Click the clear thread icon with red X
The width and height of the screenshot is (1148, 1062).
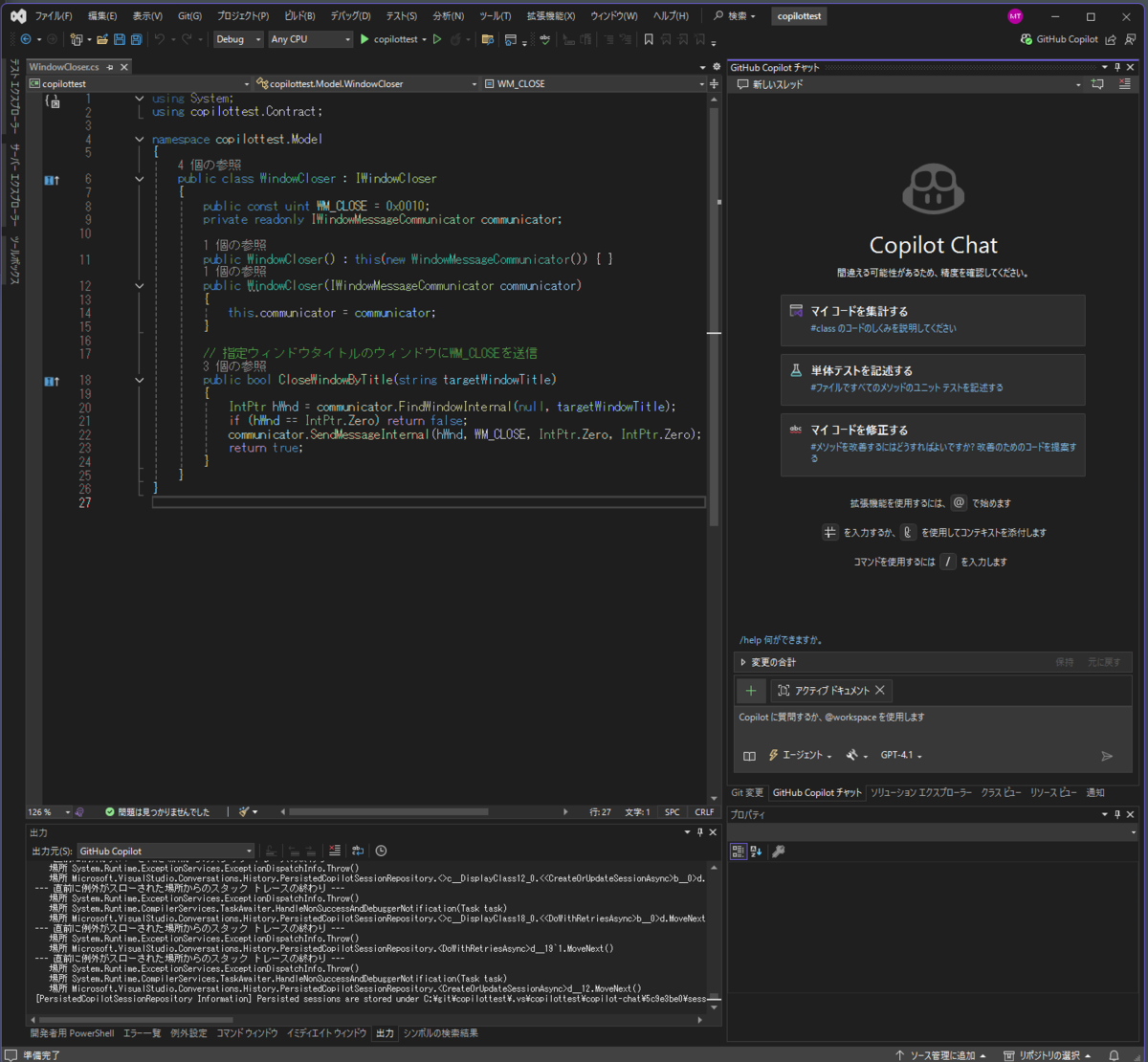1124,84
